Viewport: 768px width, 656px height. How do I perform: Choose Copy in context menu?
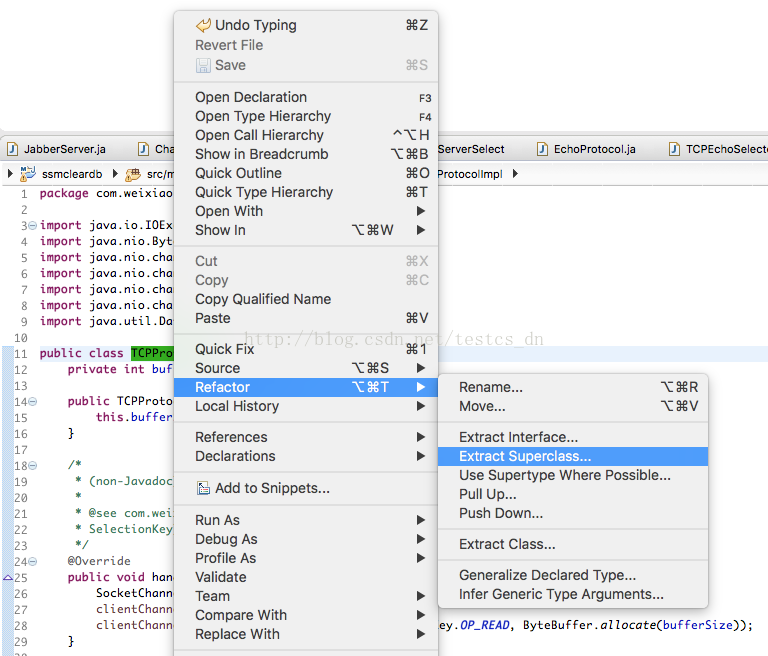(x=306, y=280)
